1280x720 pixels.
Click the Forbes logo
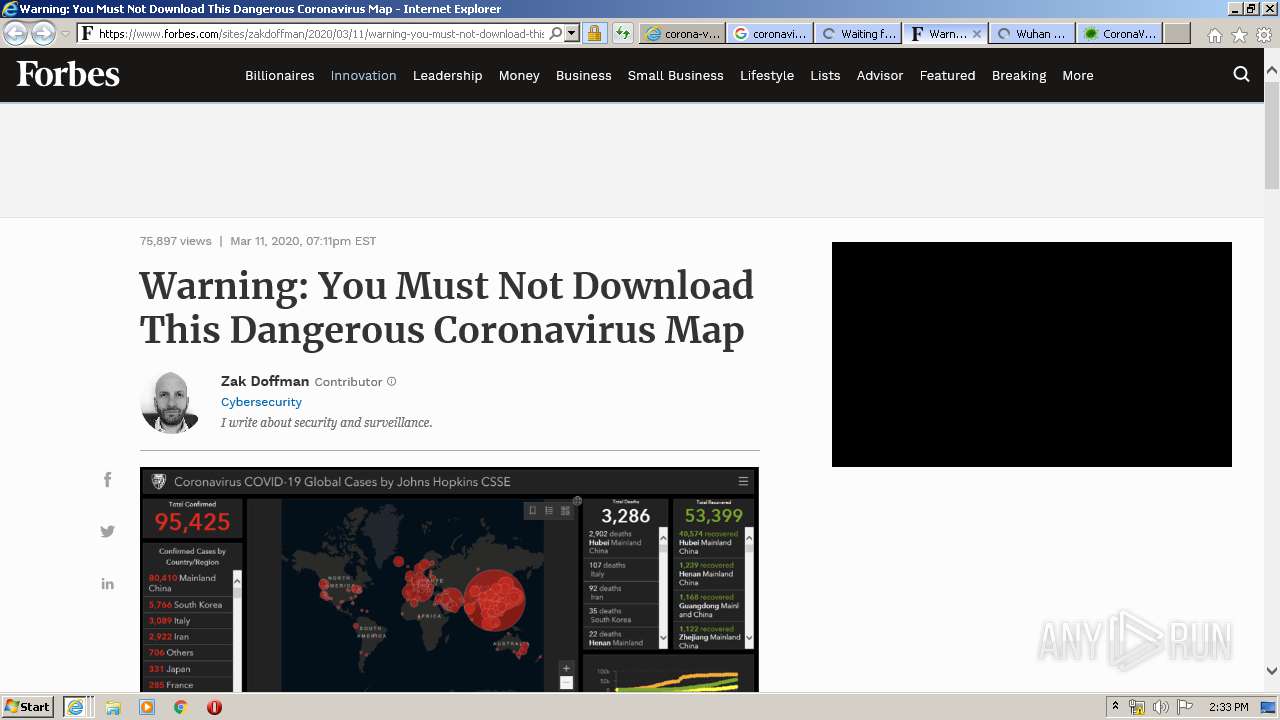[x=68, y=74]
